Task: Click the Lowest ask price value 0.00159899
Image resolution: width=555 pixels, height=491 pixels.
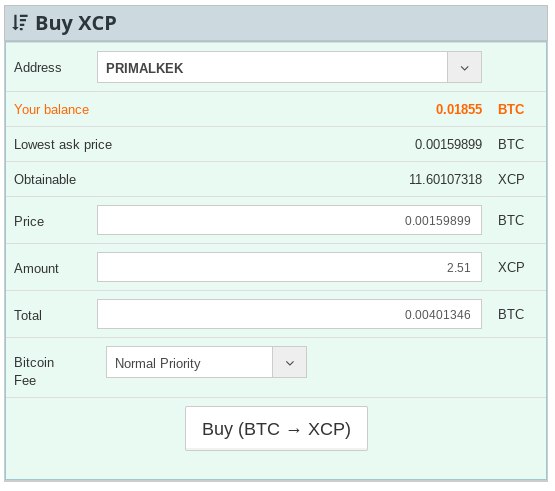Action: coord(448,144)
